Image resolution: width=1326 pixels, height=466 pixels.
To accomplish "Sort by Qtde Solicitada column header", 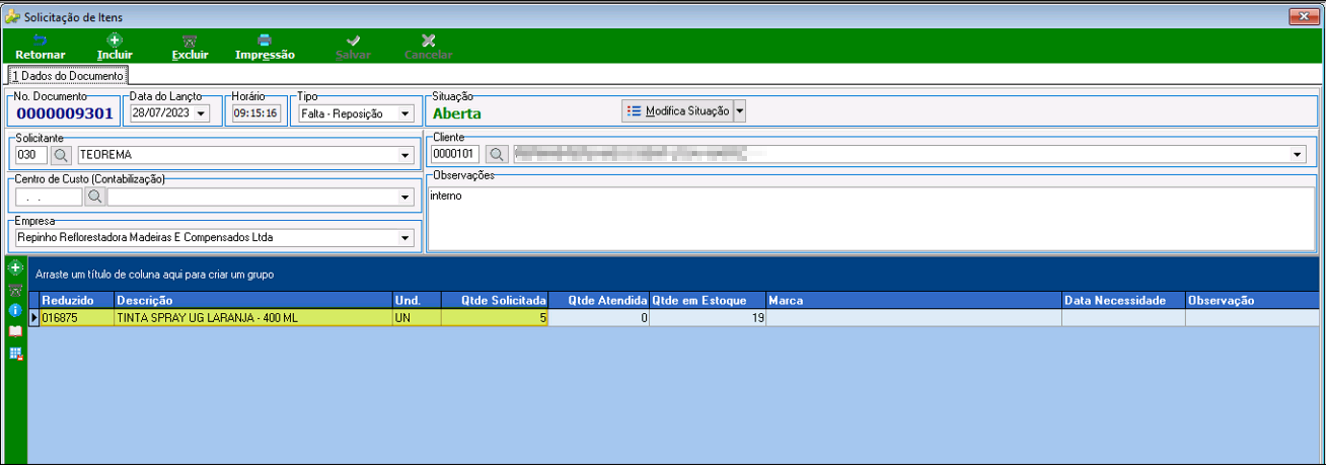I will [x=494, y=300].
